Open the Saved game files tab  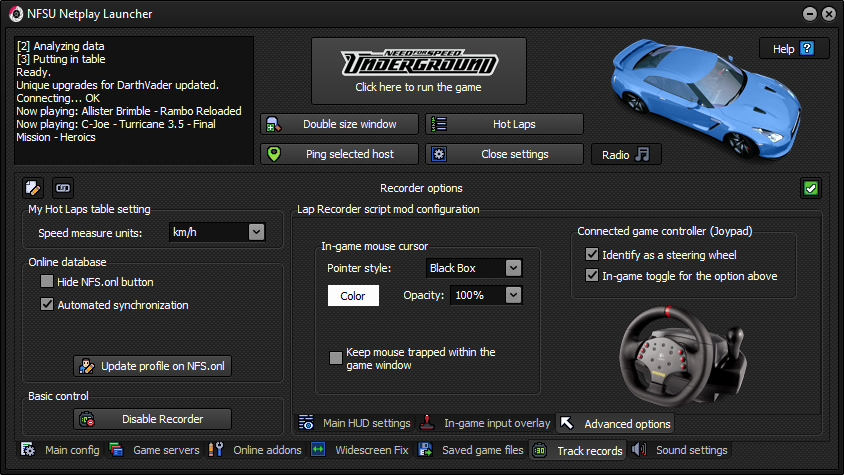471,450
